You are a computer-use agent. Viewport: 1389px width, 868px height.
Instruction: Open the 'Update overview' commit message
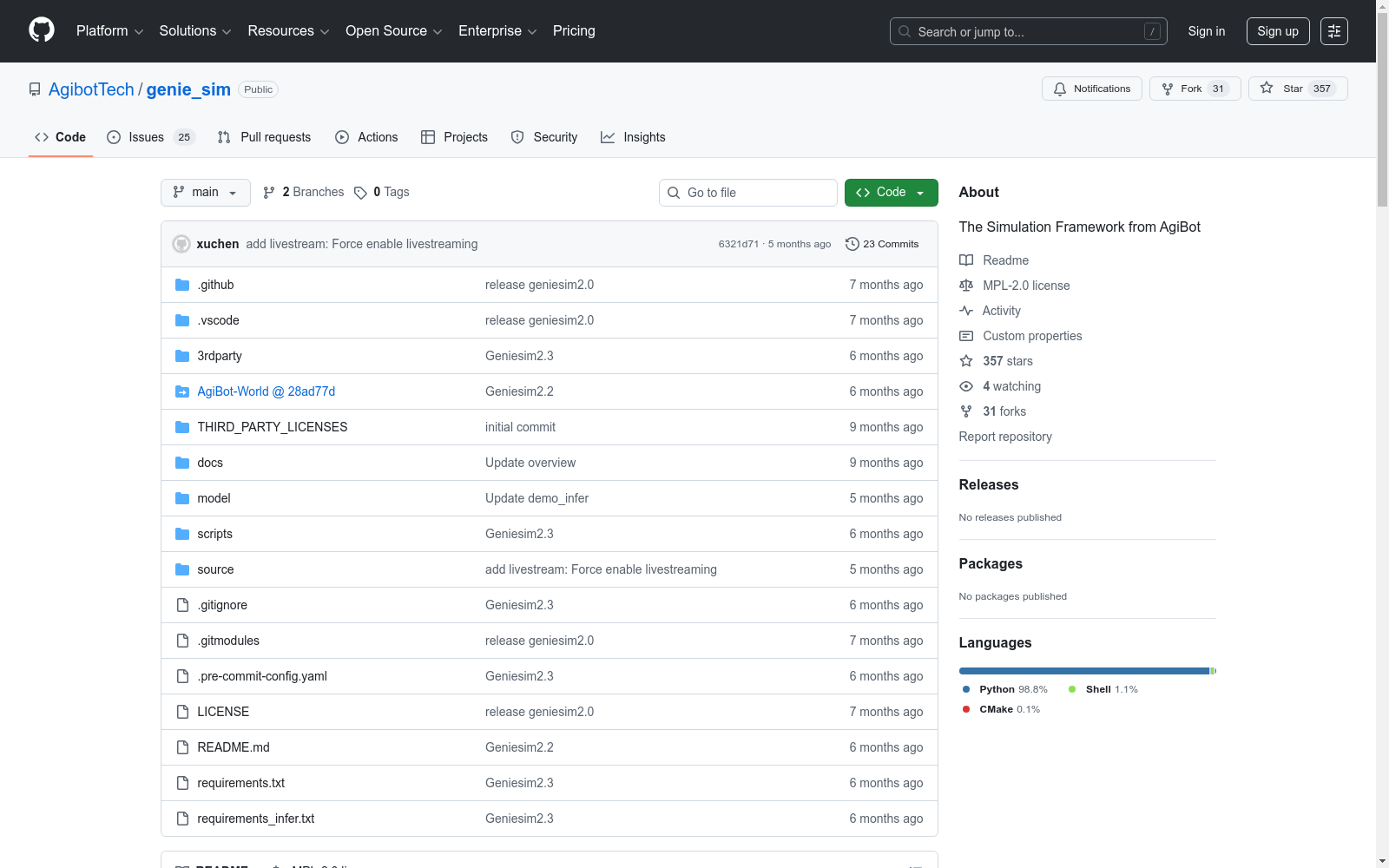pos(530,463)
